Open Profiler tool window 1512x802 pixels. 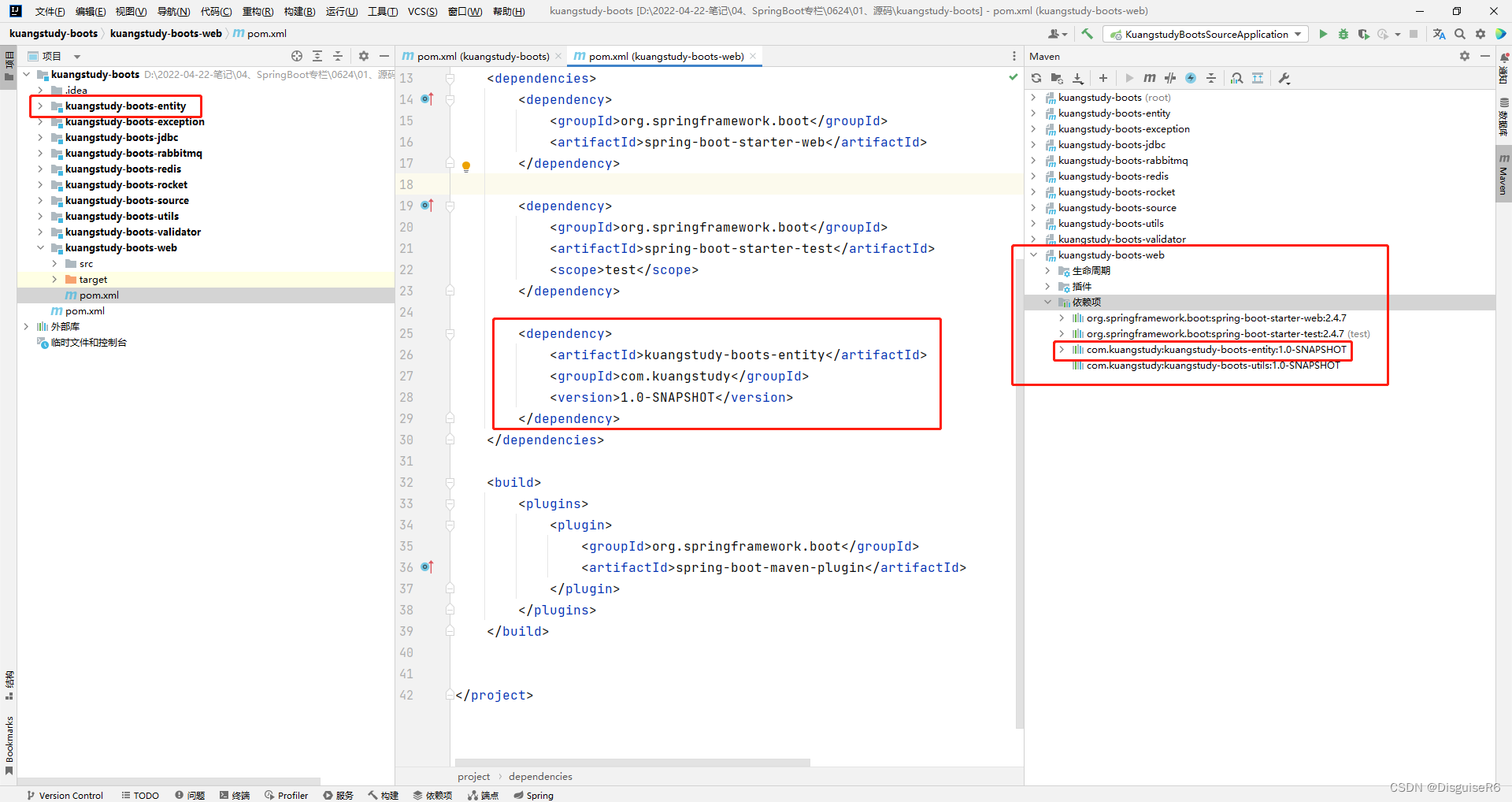[286, 795]
